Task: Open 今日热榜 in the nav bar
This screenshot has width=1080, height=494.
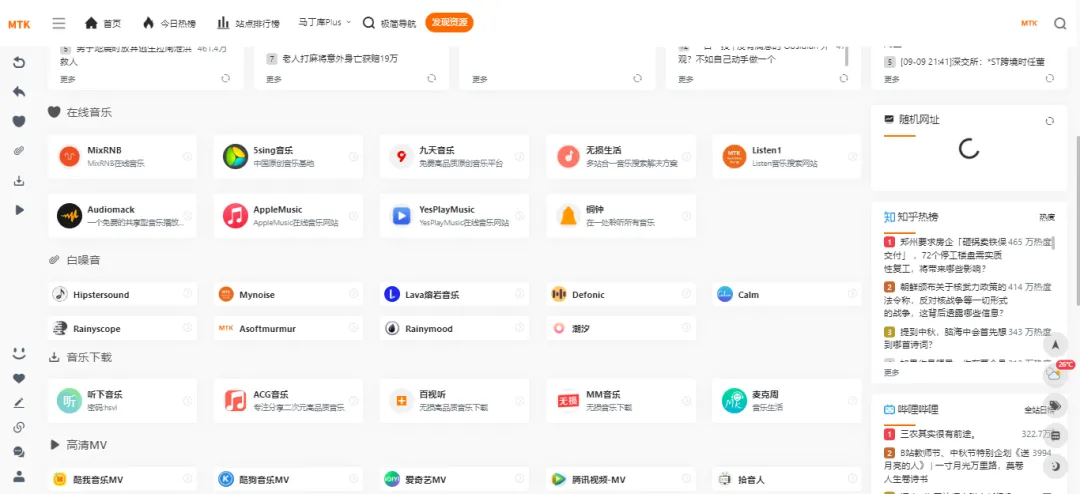Action: 169,23
